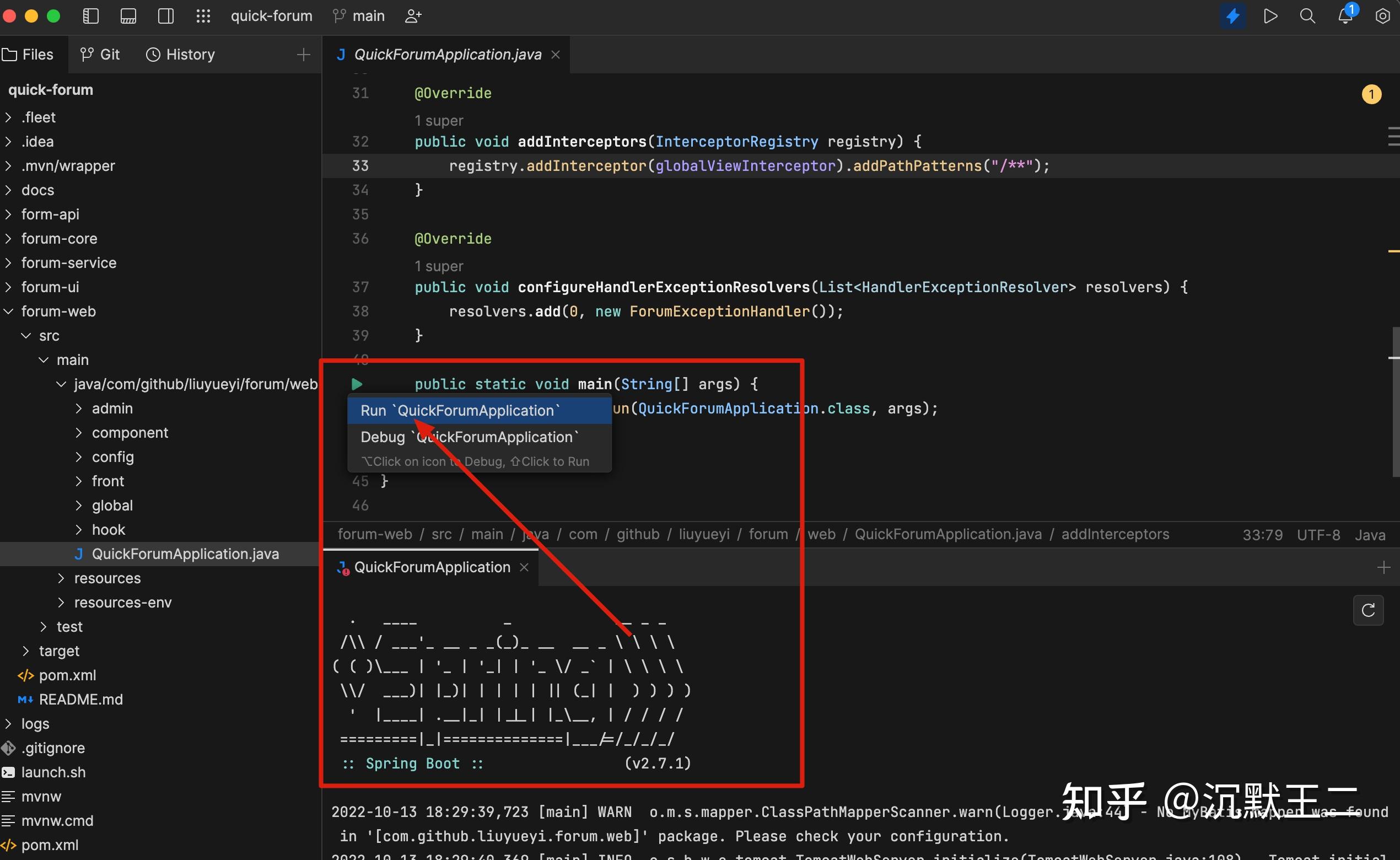Open the quick-forum project name menu
1400x860 pixels.
point(271,16)
